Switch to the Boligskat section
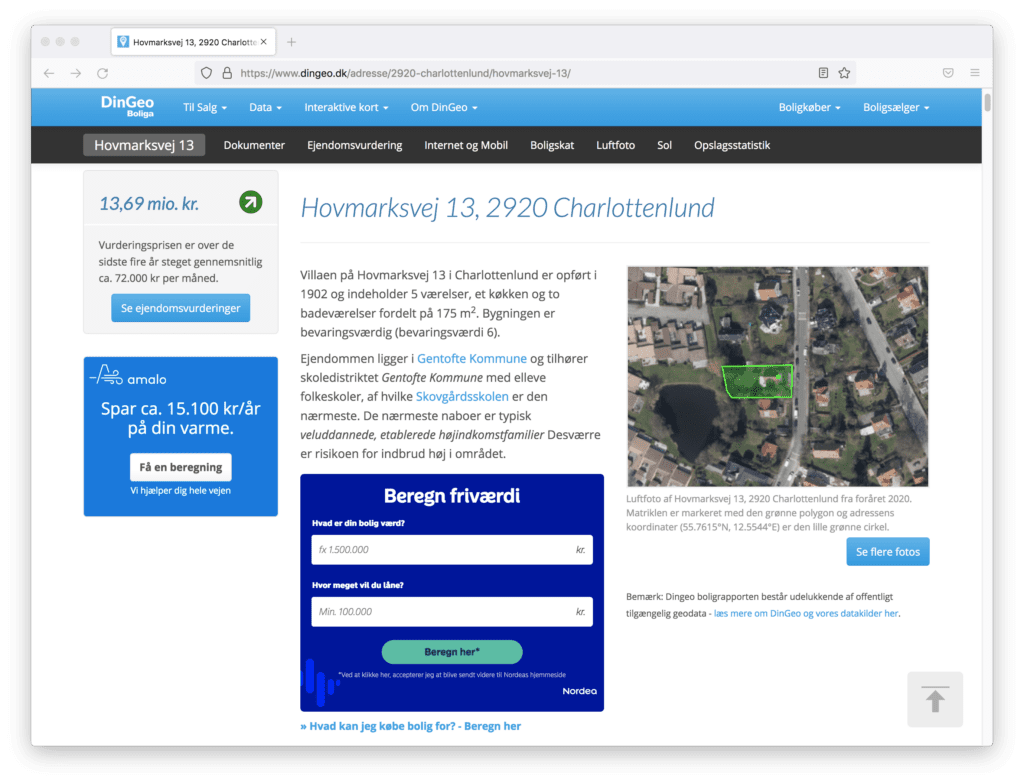 [552, 145]
